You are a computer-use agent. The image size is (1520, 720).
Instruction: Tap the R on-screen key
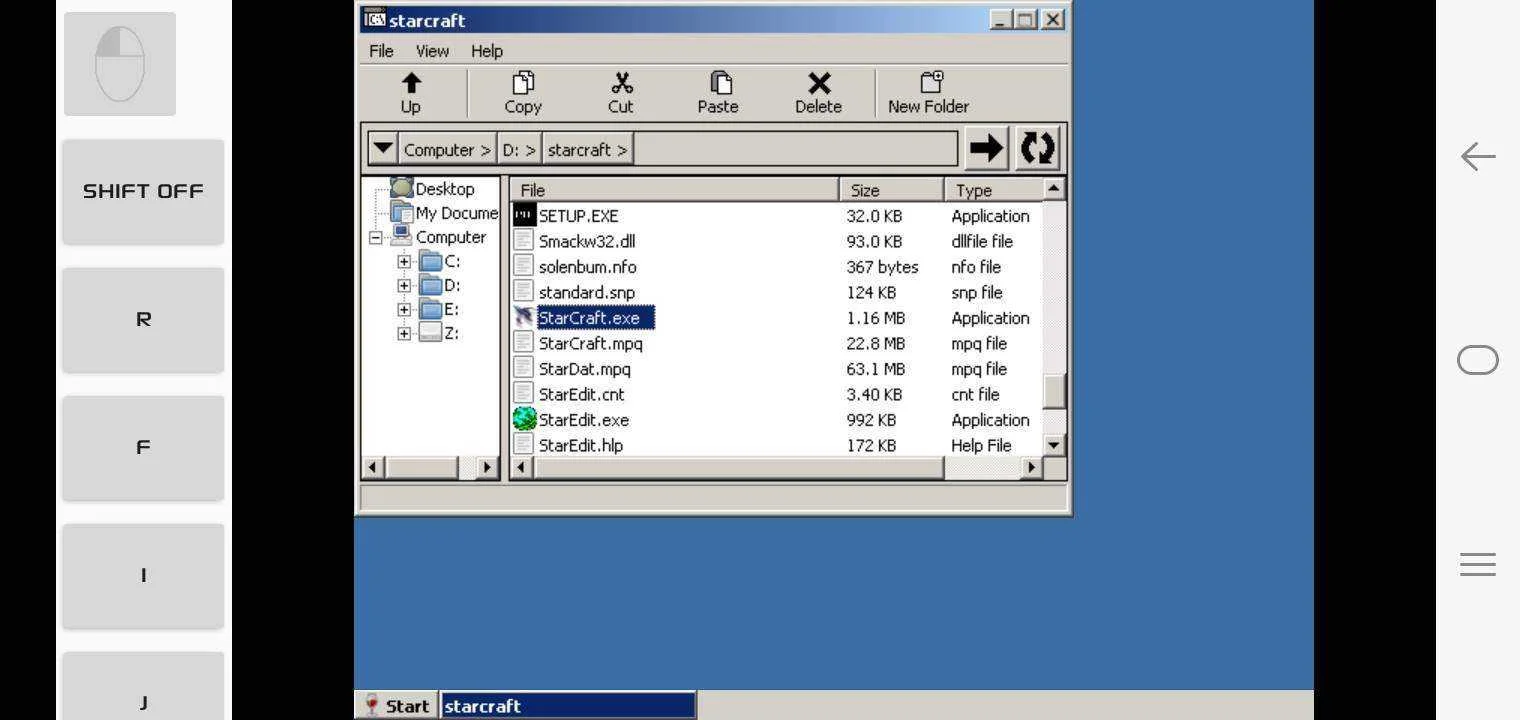143,319
